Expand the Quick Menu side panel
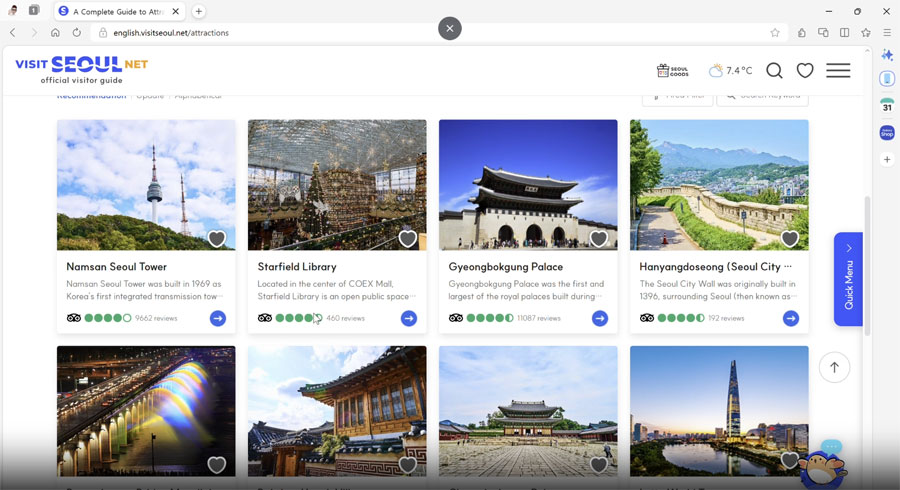Screen dimensions: 900x490 tap(848, 279)
